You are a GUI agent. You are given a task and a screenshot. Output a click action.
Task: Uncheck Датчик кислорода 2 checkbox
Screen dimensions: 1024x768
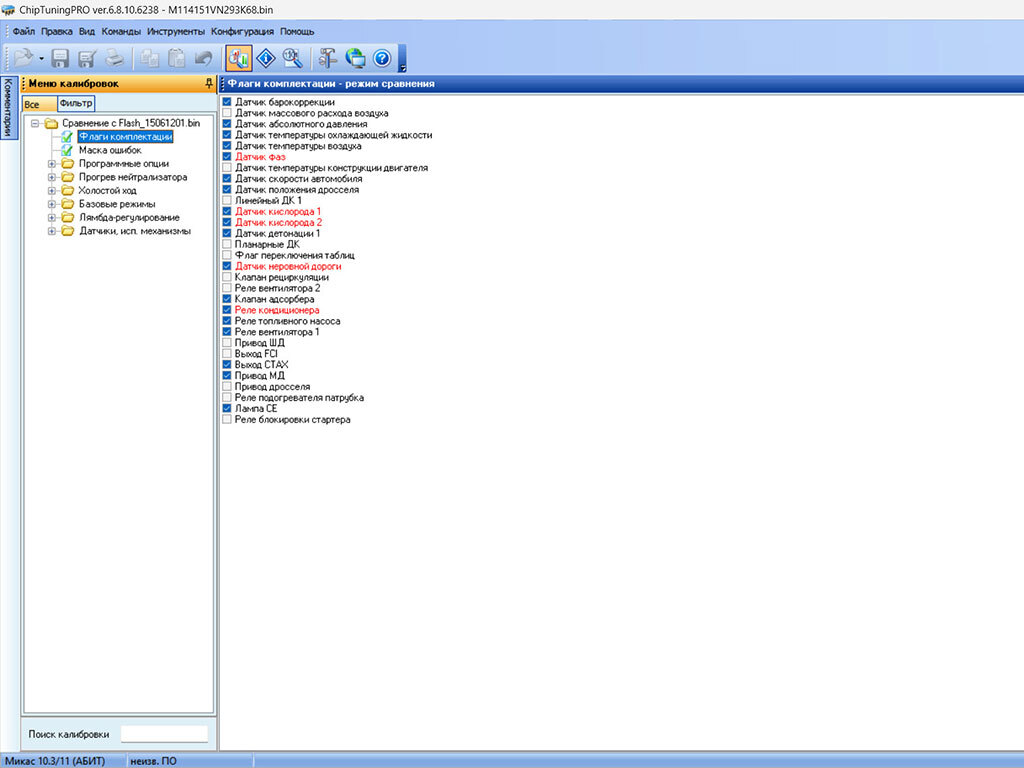pos(227,222)
